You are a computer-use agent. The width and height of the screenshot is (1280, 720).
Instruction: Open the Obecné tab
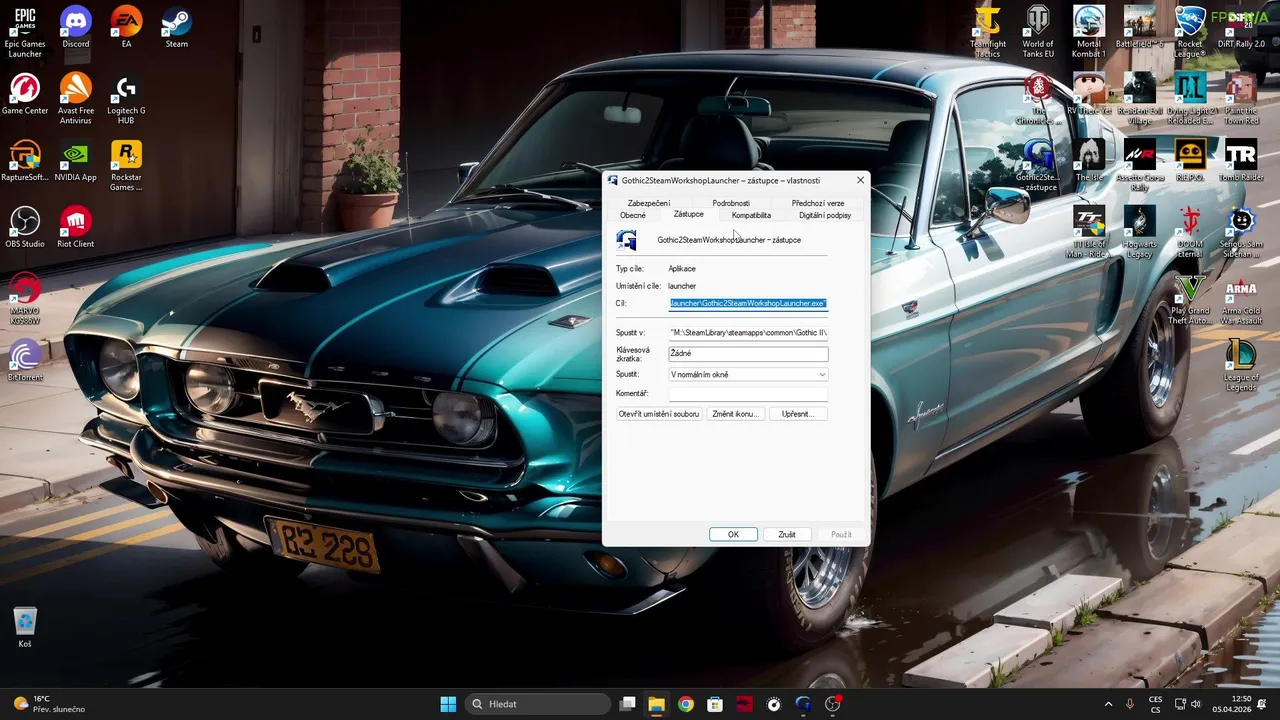633,215
